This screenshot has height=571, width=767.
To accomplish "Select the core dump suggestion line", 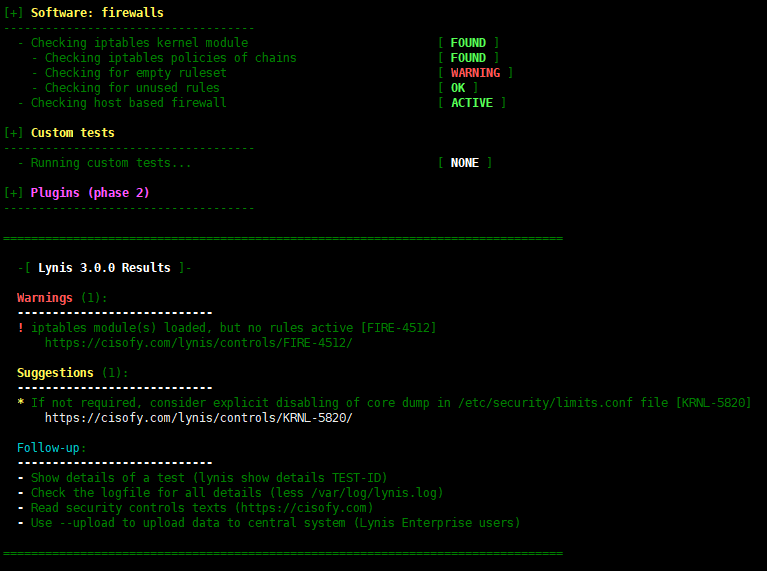I will (x=391, y=403).
